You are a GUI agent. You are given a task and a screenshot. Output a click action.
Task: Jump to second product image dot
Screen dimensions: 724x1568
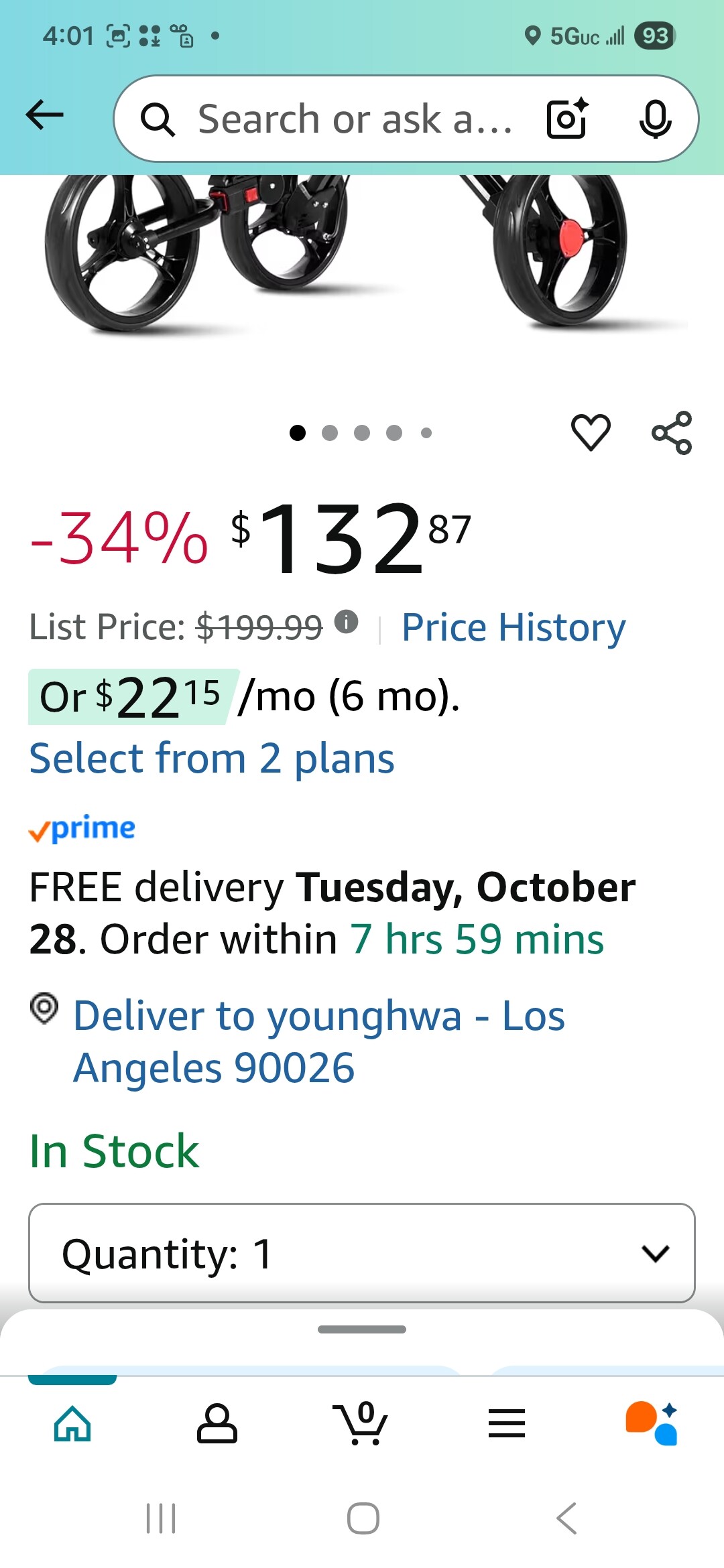(330, 433)
